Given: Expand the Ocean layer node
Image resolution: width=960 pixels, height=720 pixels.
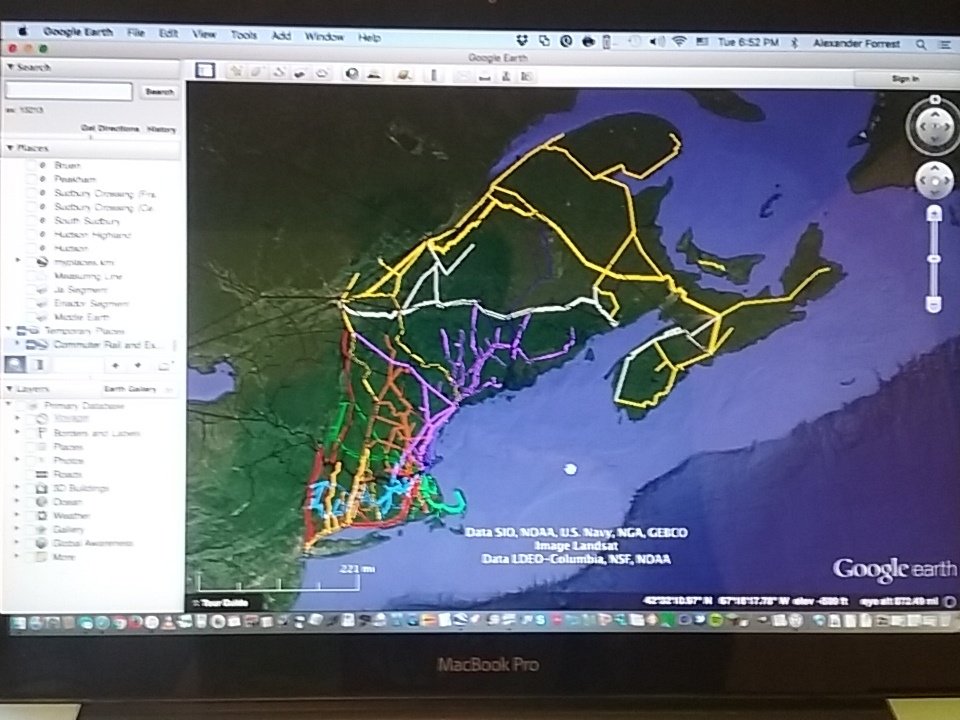Looking at the screenshot, I should click(x=17, y=501).
